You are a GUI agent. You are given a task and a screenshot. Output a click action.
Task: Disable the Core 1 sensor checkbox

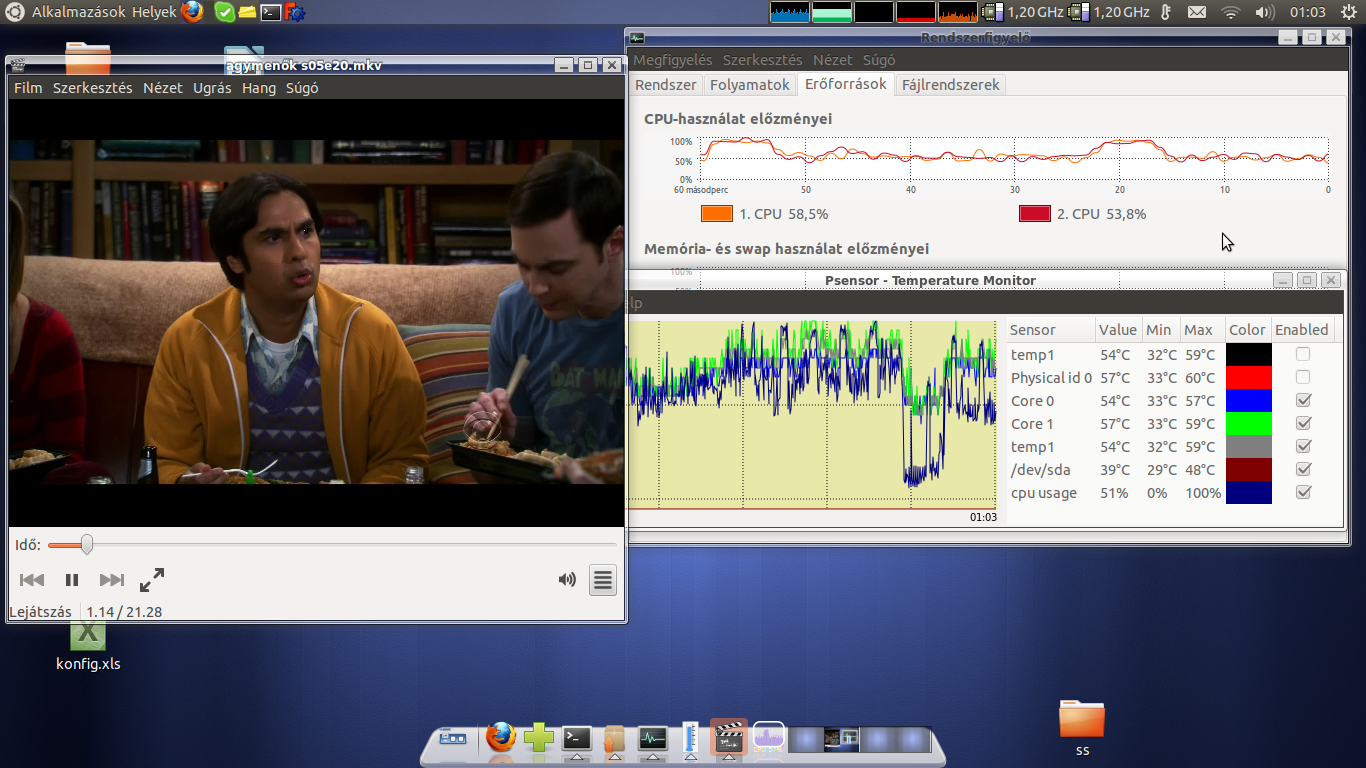click(1303, 423)
